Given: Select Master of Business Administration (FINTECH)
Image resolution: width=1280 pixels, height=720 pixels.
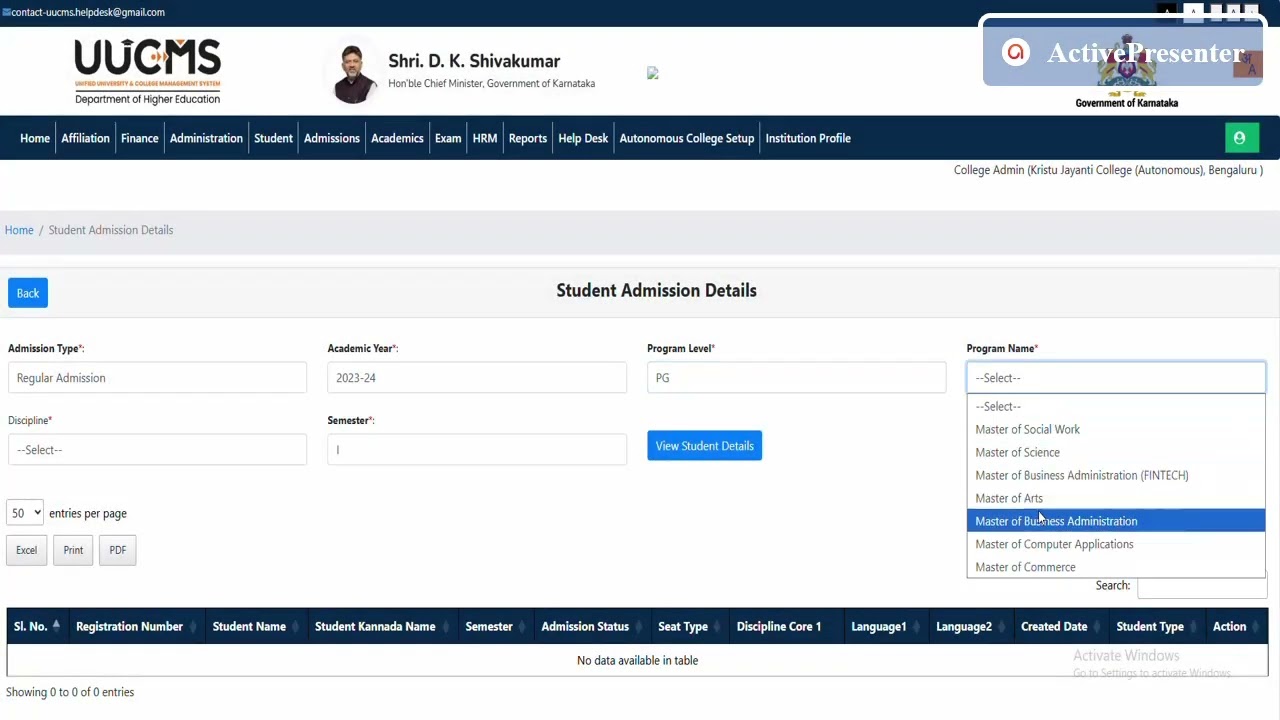Looking at the screenshot, I should tap(1116, 475).
